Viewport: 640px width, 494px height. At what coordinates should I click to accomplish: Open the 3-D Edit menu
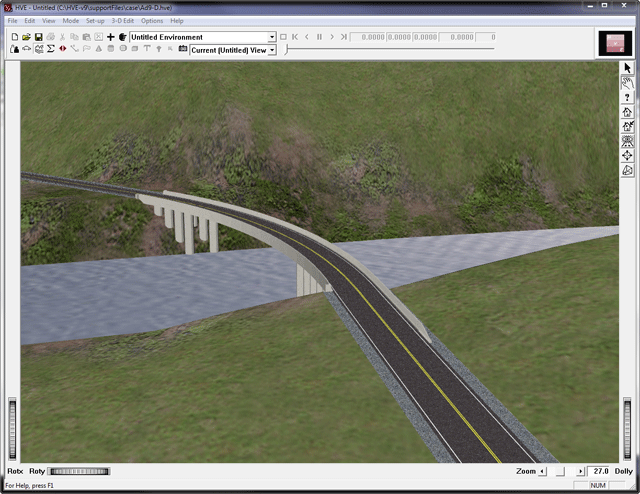[x=121, y=20]
